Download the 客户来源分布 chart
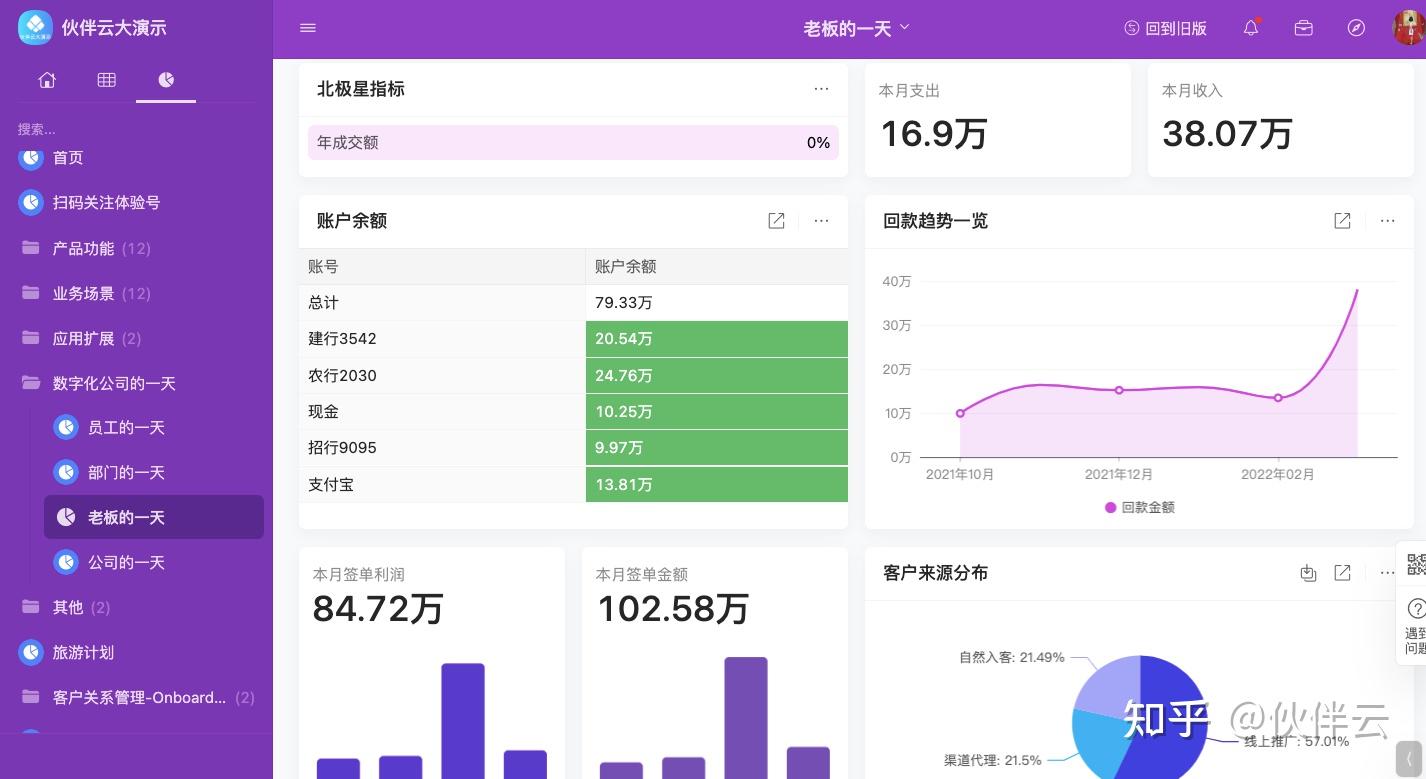Image resolution: width=1426 pixels, height=779 pixels. pos(1307,573)
